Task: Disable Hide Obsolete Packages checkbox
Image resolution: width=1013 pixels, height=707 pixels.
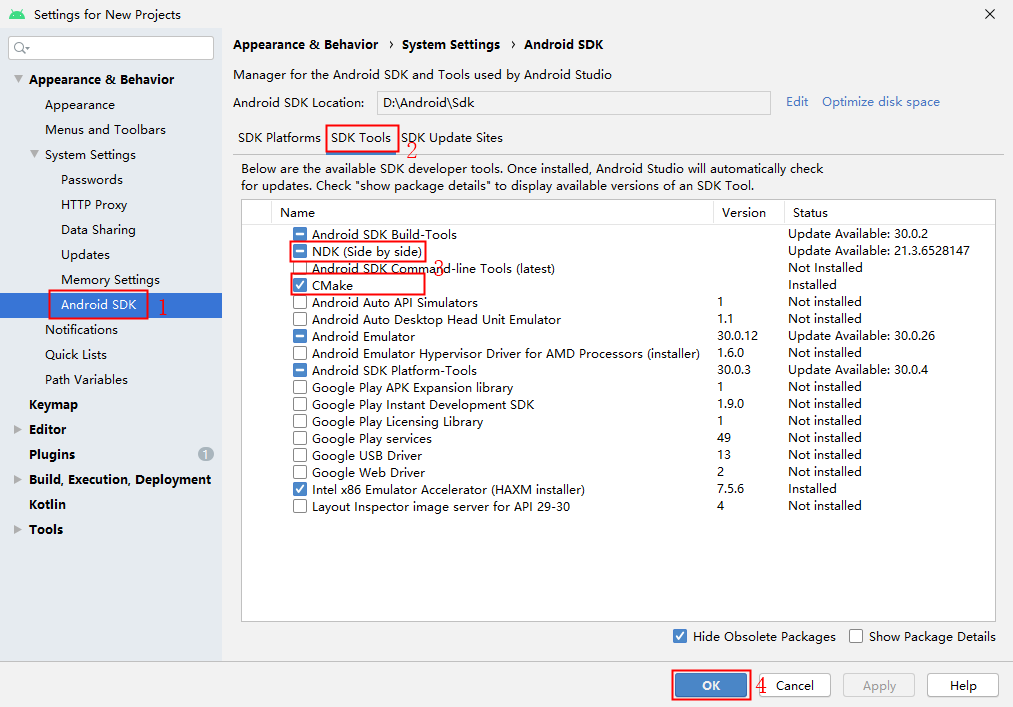Action: click(680, 636)
